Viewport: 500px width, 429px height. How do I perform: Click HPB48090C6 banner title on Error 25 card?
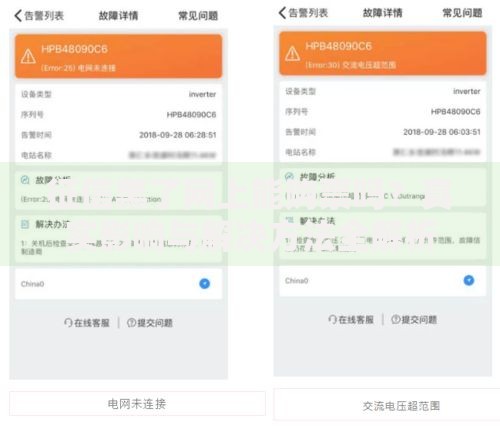point(74,49)
